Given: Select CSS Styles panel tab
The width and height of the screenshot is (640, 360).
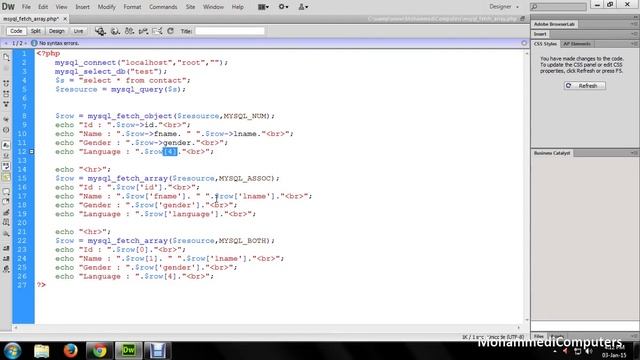Looking at the screenshot, I should click(545, 44).
